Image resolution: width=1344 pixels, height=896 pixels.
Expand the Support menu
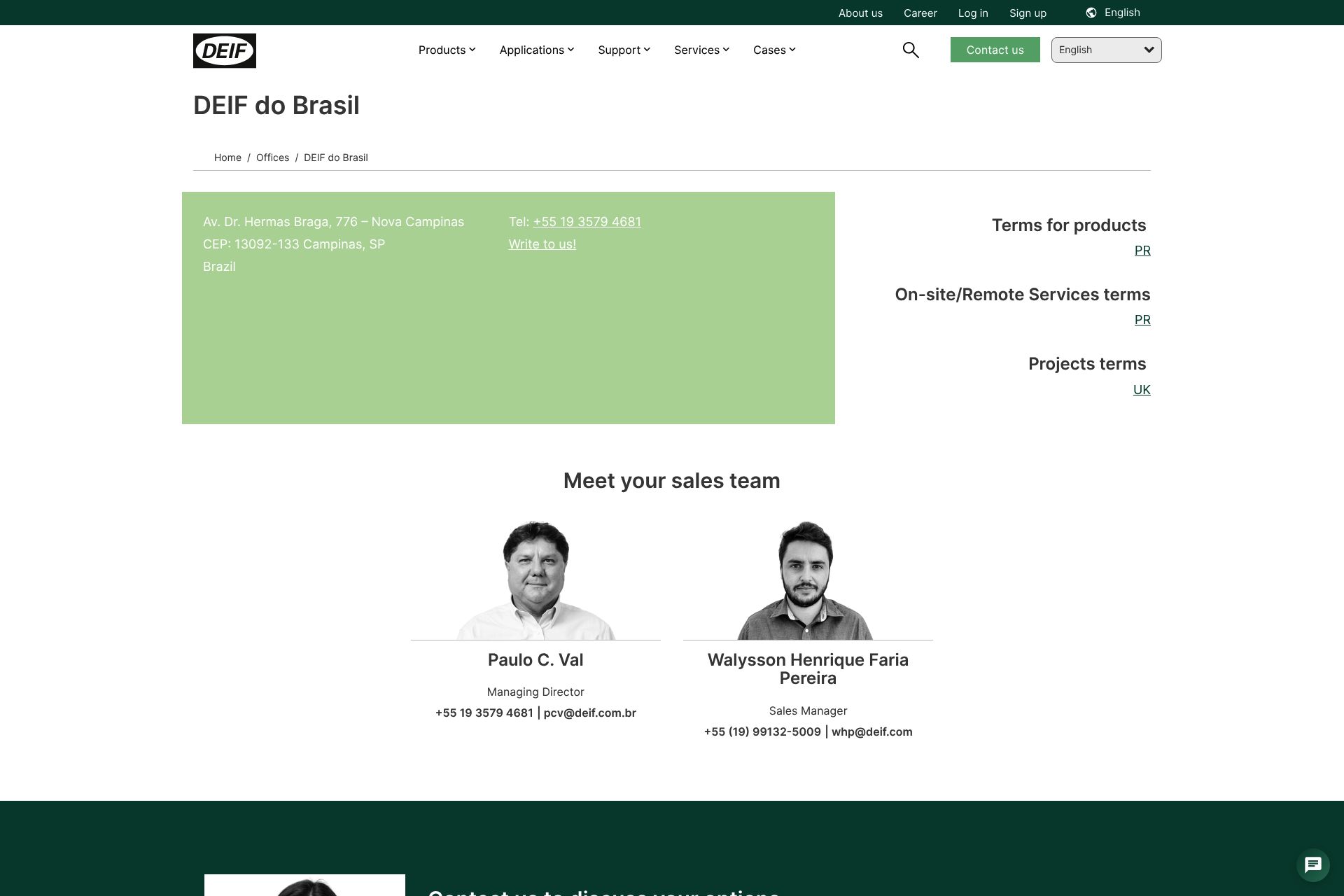[624, 50]
